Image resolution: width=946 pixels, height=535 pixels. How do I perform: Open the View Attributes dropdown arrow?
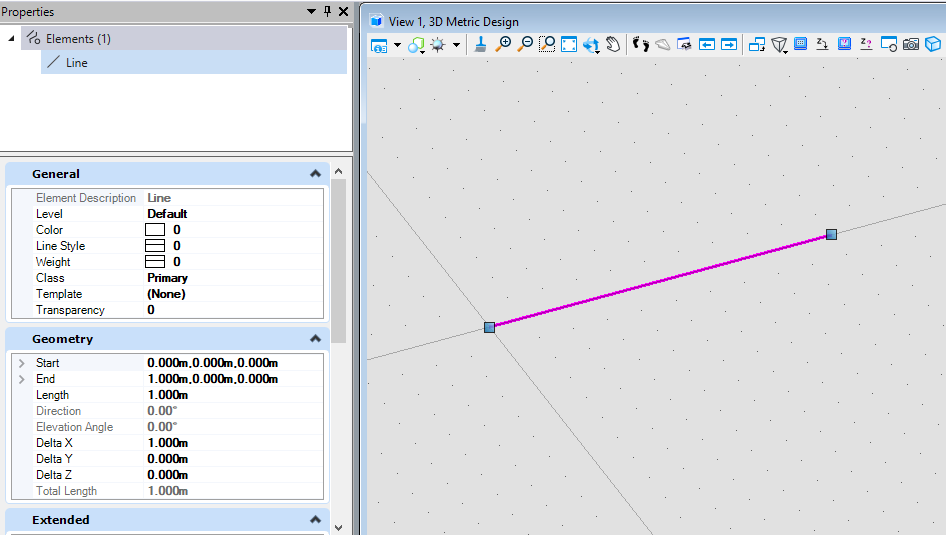tap(397, 45)
